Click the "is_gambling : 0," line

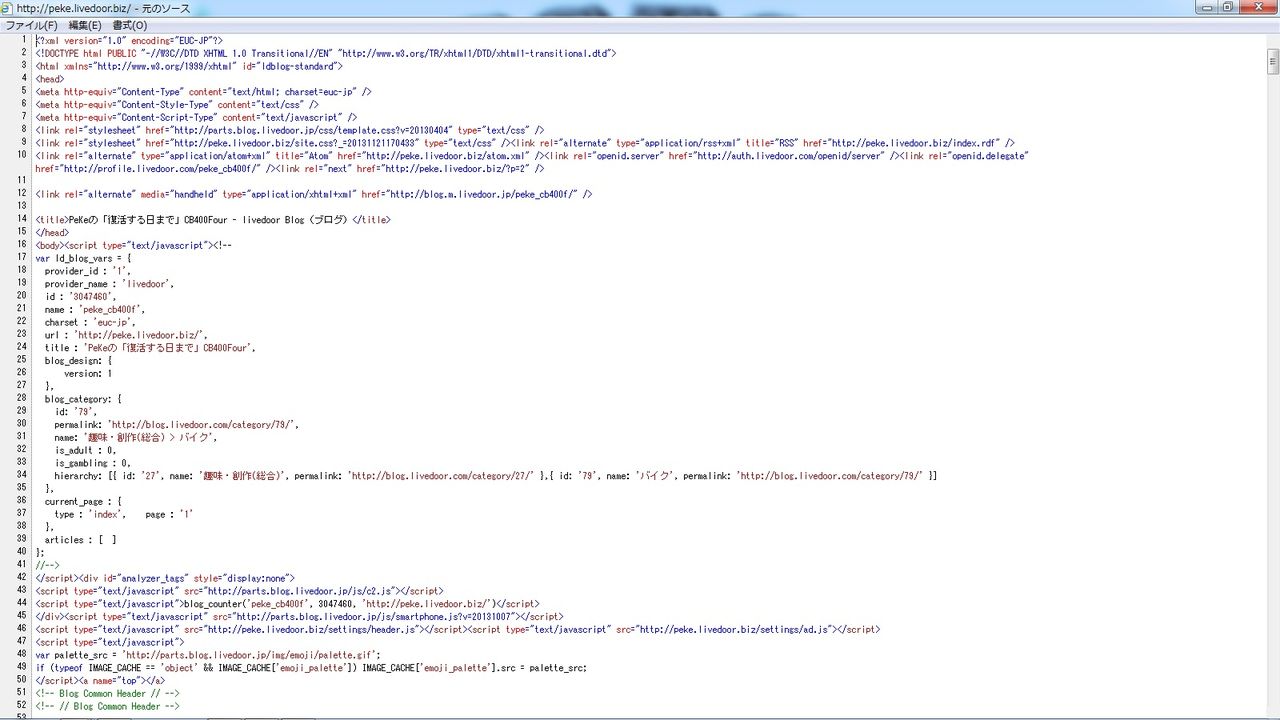coord(93,463)
